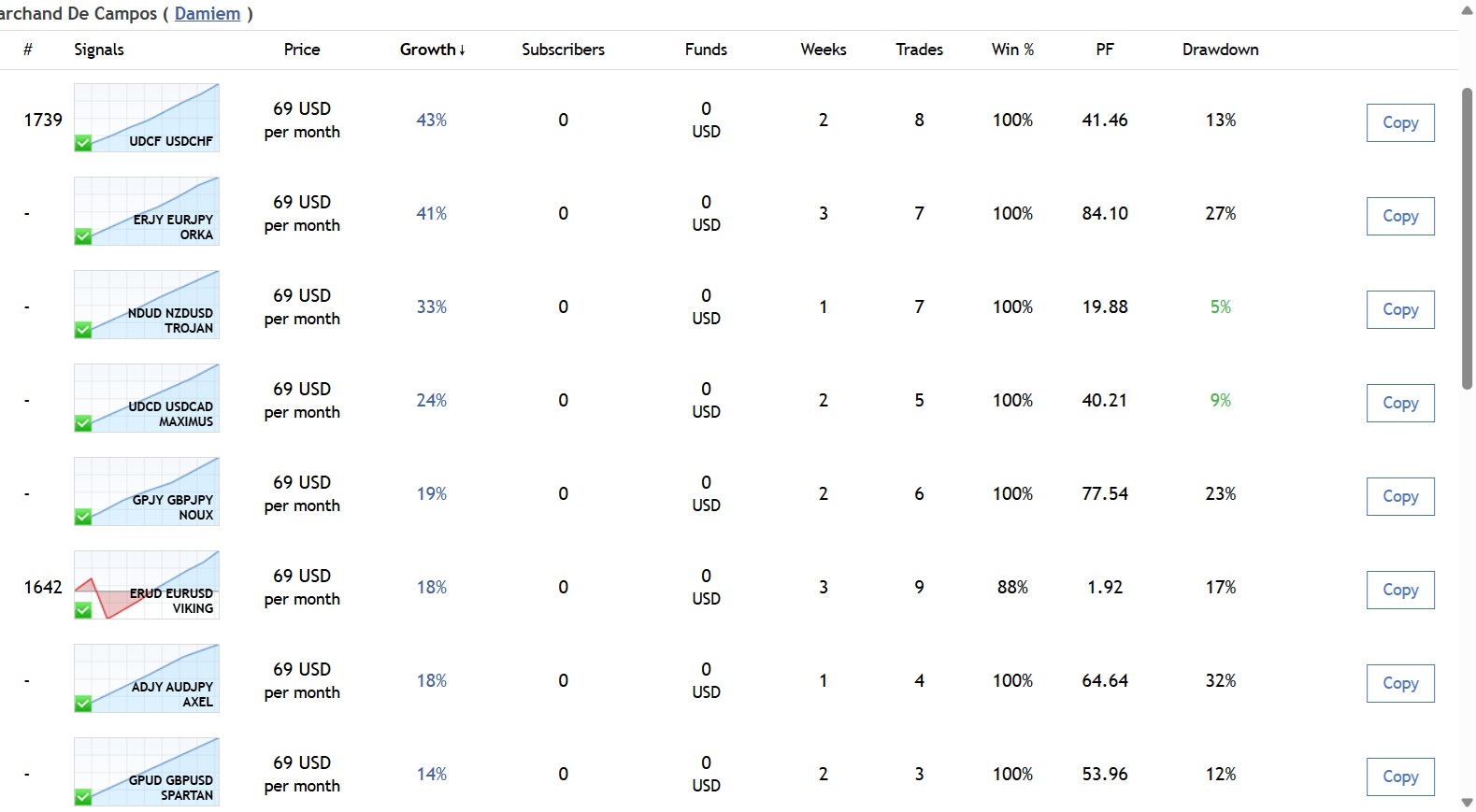Click the green check icon on ERJY EURJPY ORKA
Viewport: 1476px width, 812px height.
pyautogui.click(x=83, y=236)
